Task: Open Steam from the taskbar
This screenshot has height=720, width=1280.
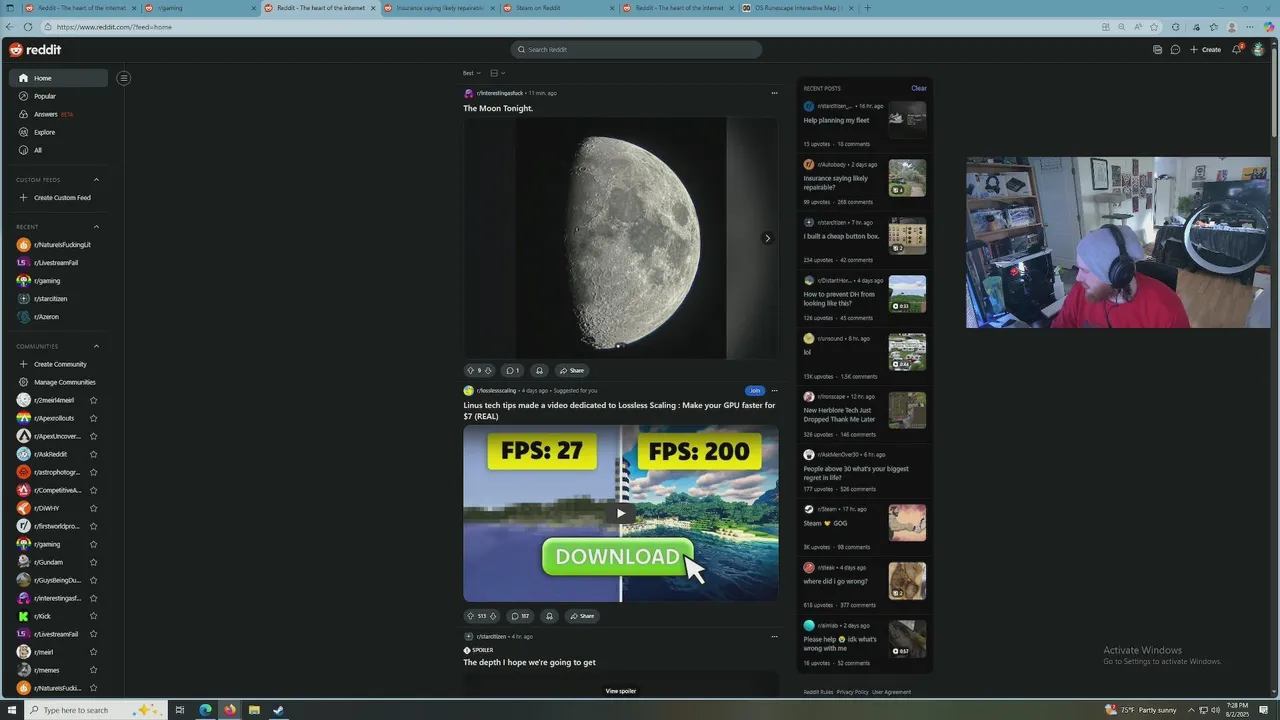Action: pyautogui.click(x=278, y=710)
